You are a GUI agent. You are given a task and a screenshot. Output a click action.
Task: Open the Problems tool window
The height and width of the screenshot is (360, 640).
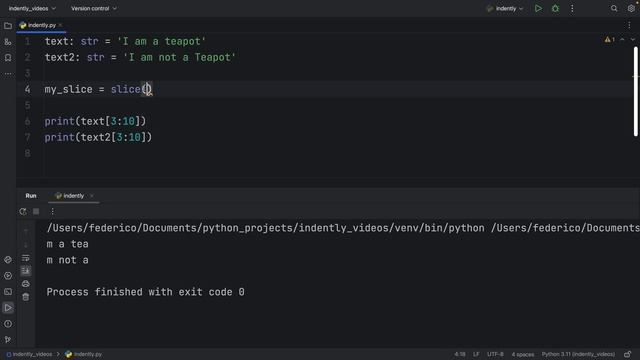click(x=8, y=324)
